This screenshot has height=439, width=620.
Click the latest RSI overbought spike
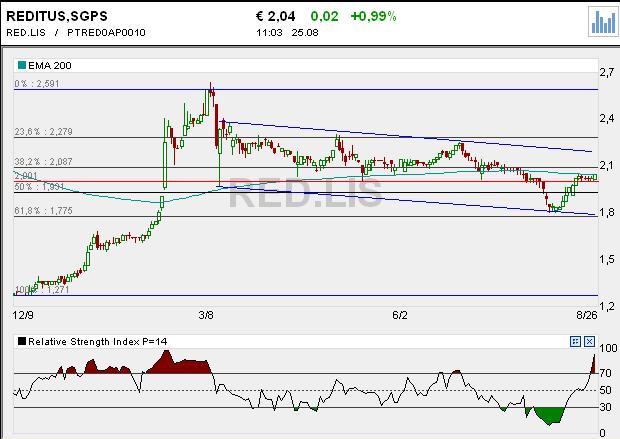tap(593, 365)
